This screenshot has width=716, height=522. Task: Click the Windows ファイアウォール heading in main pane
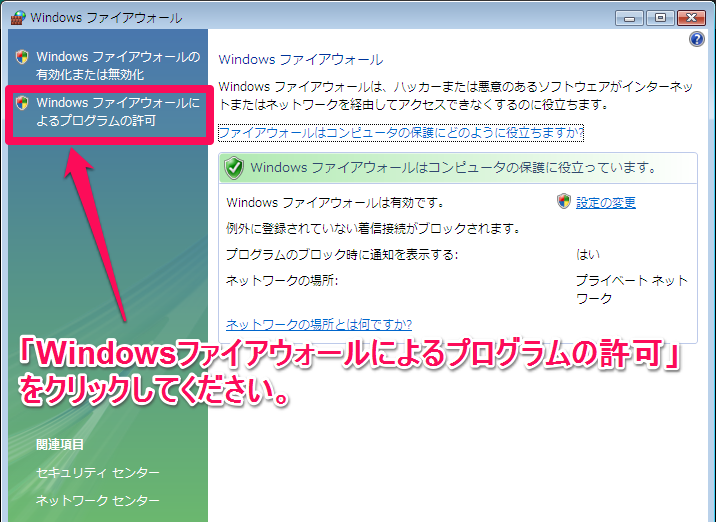click(x=300, y=59)
